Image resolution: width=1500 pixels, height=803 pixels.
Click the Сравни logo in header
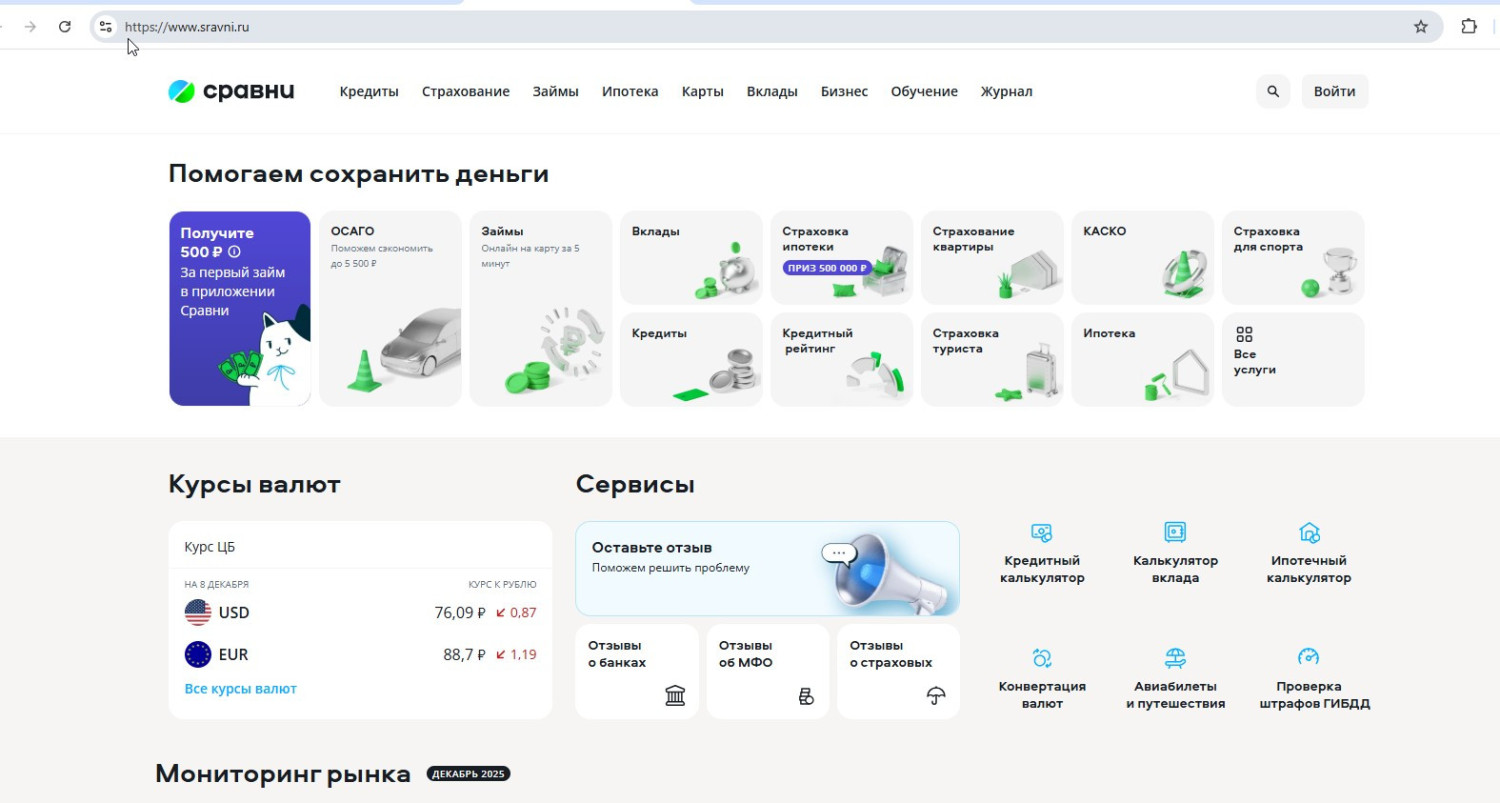coord(231,91)
